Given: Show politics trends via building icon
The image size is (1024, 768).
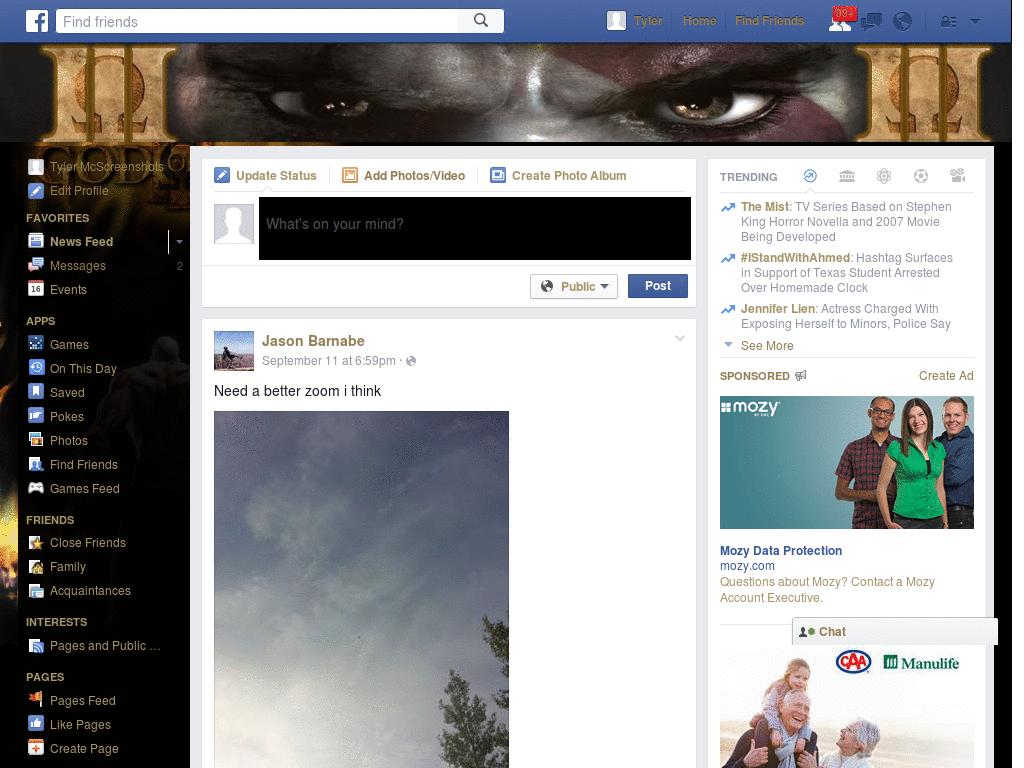Looking at the screenshot, I should (x=847, y=175).
